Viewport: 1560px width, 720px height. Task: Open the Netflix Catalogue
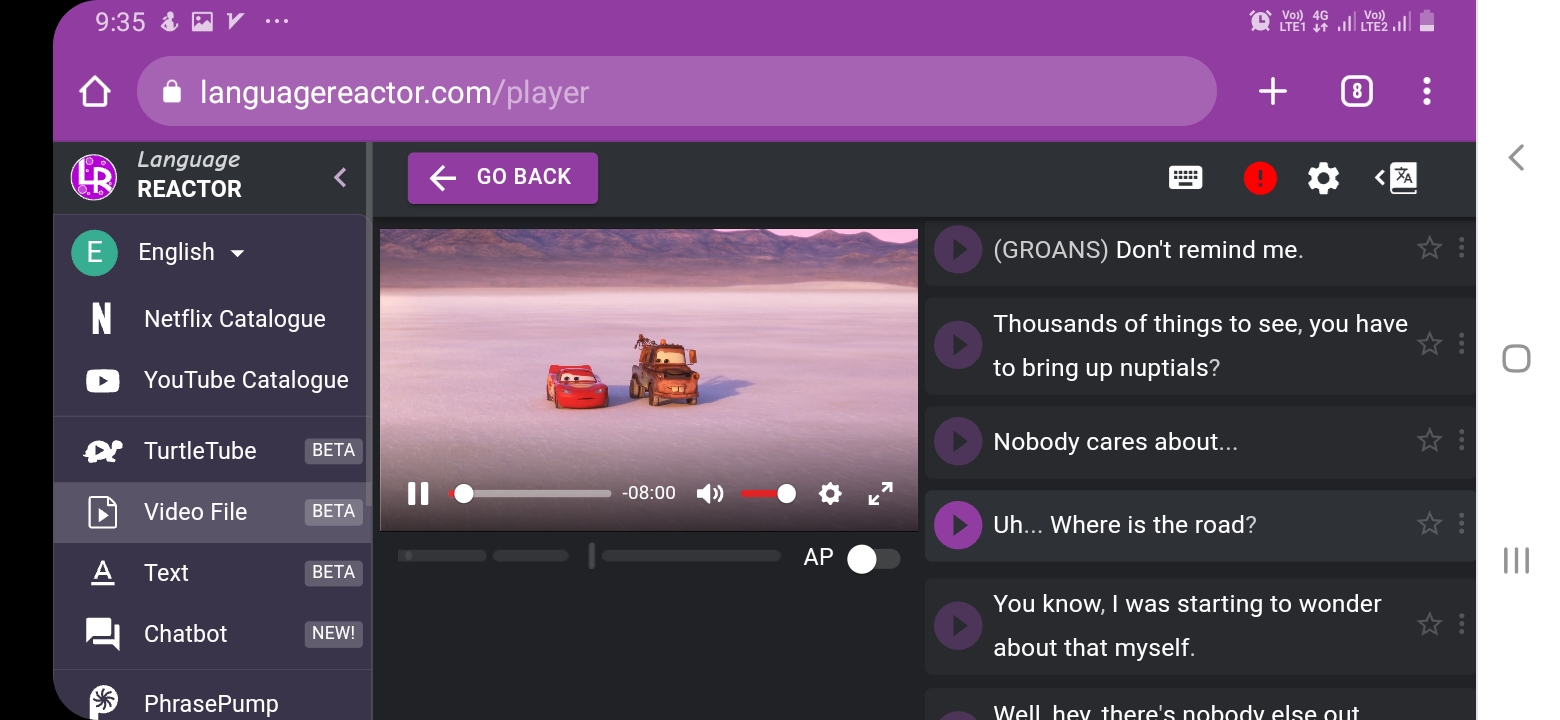[212, 319]
